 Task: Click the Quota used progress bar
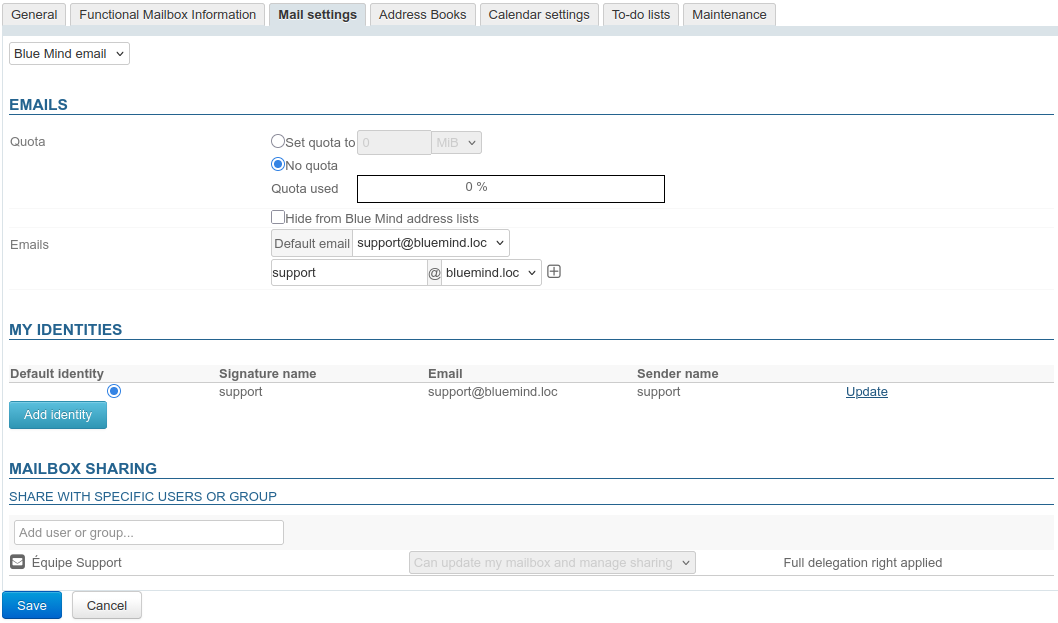tap(510, 188)
